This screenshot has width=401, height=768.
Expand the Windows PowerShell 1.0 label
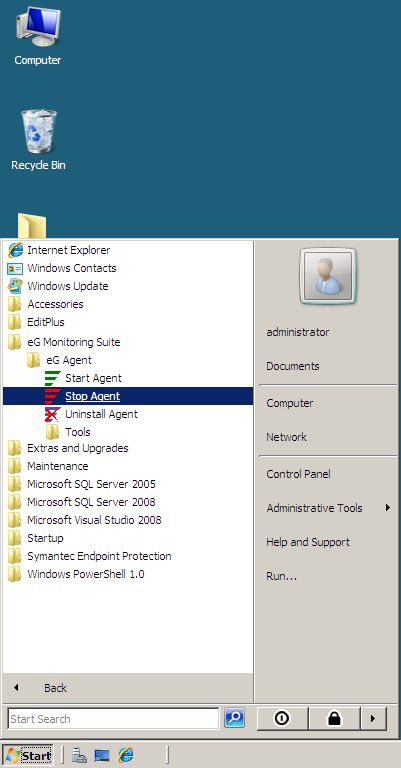click(x=86, y=574)
